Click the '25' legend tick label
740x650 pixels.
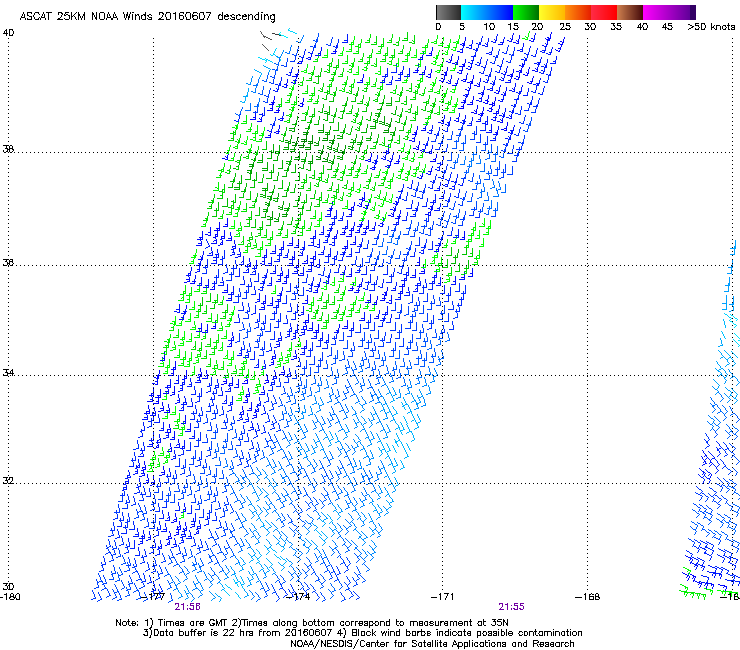564,27
